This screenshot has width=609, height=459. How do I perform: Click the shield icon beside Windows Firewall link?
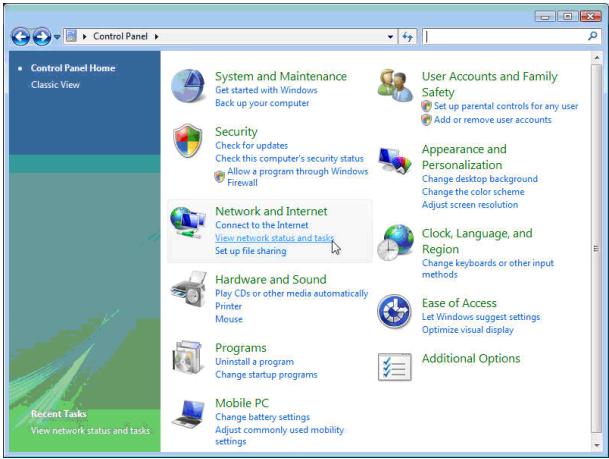click(219, 177)
